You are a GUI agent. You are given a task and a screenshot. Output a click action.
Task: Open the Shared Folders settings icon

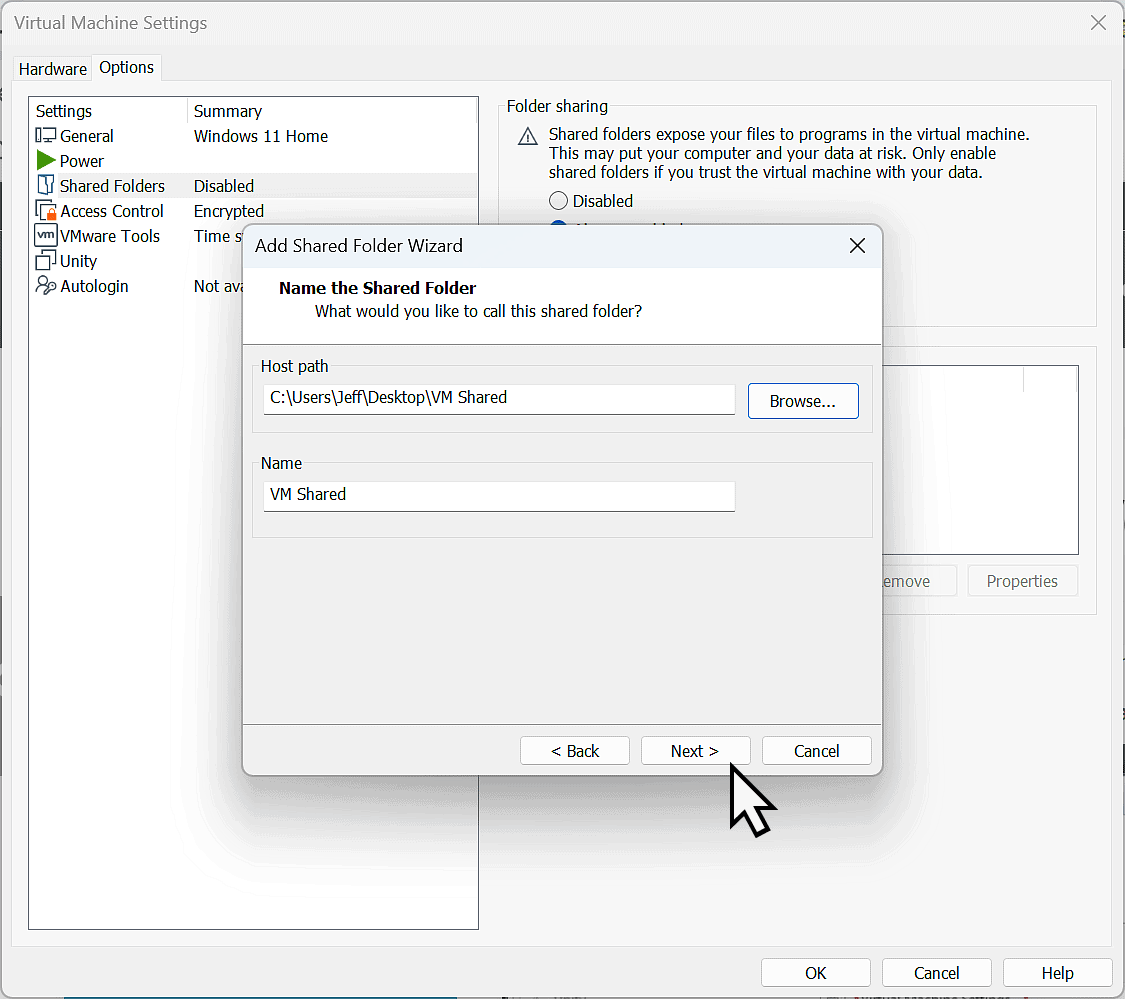click(x=45, y=185)
